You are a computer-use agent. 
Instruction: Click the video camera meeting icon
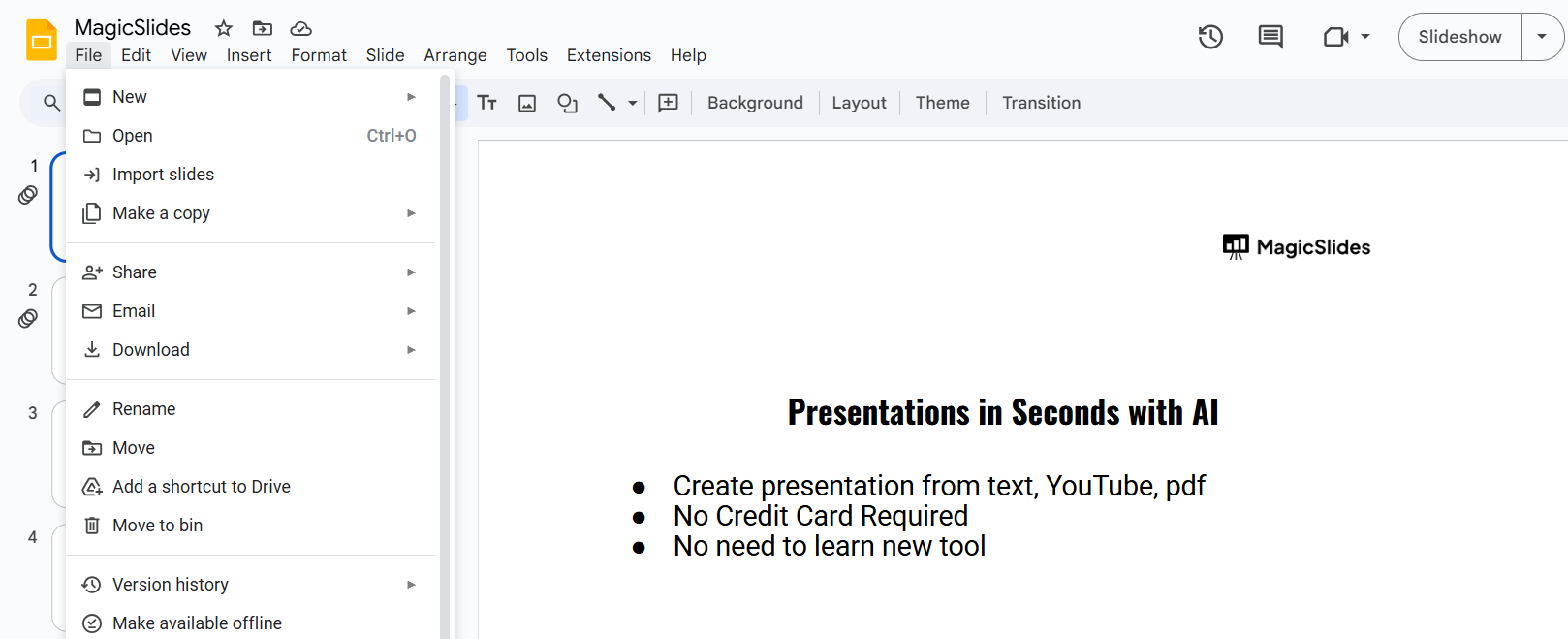coord(1335,37)
